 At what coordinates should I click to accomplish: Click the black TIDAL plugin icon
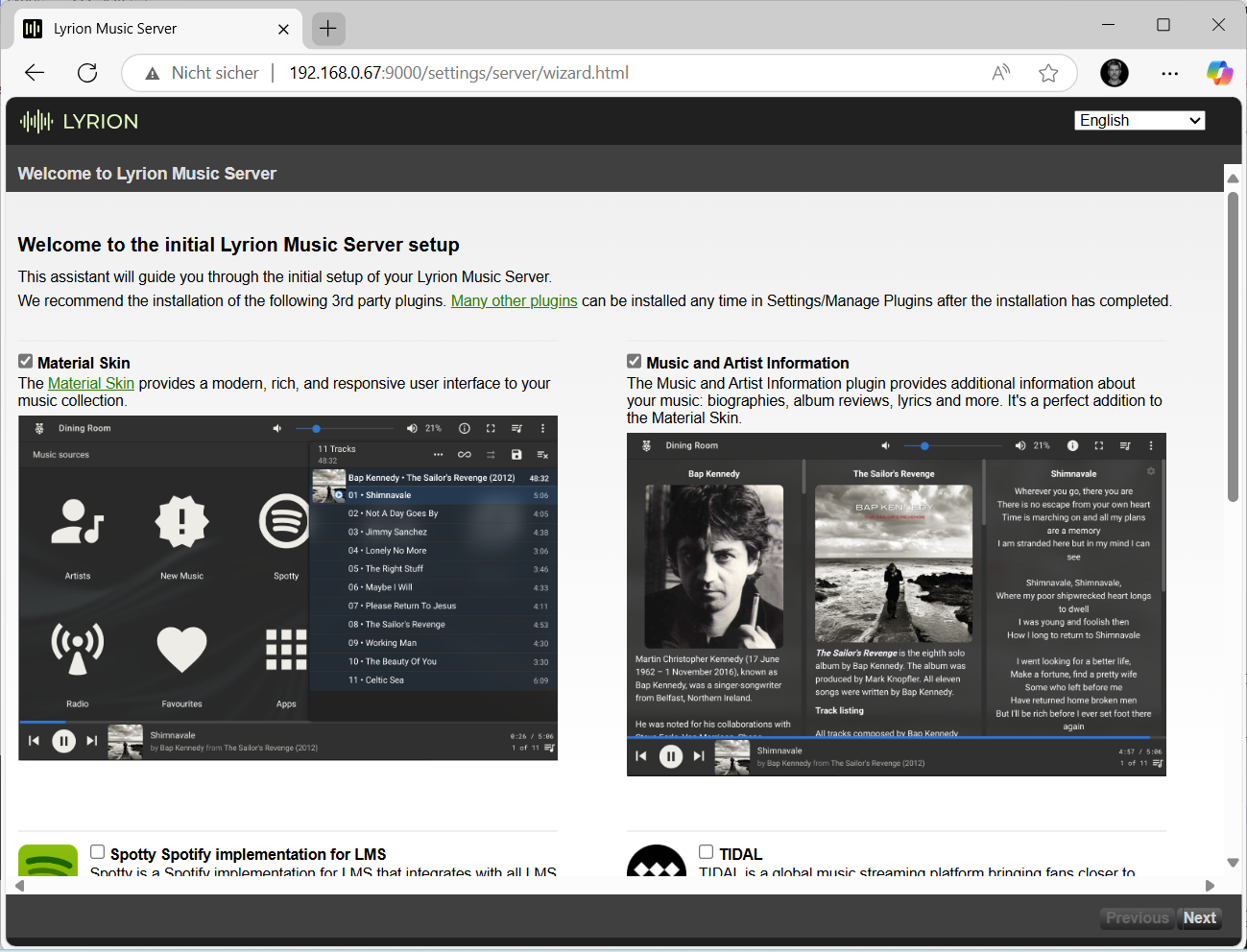(x=657, y=861)
